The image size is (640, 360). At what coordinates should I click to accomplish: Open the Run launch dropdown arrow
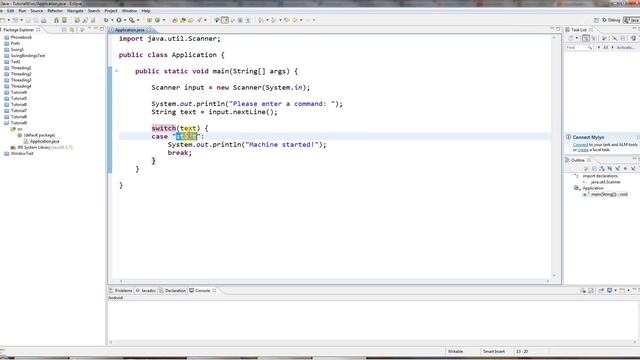tap(125, 20)
